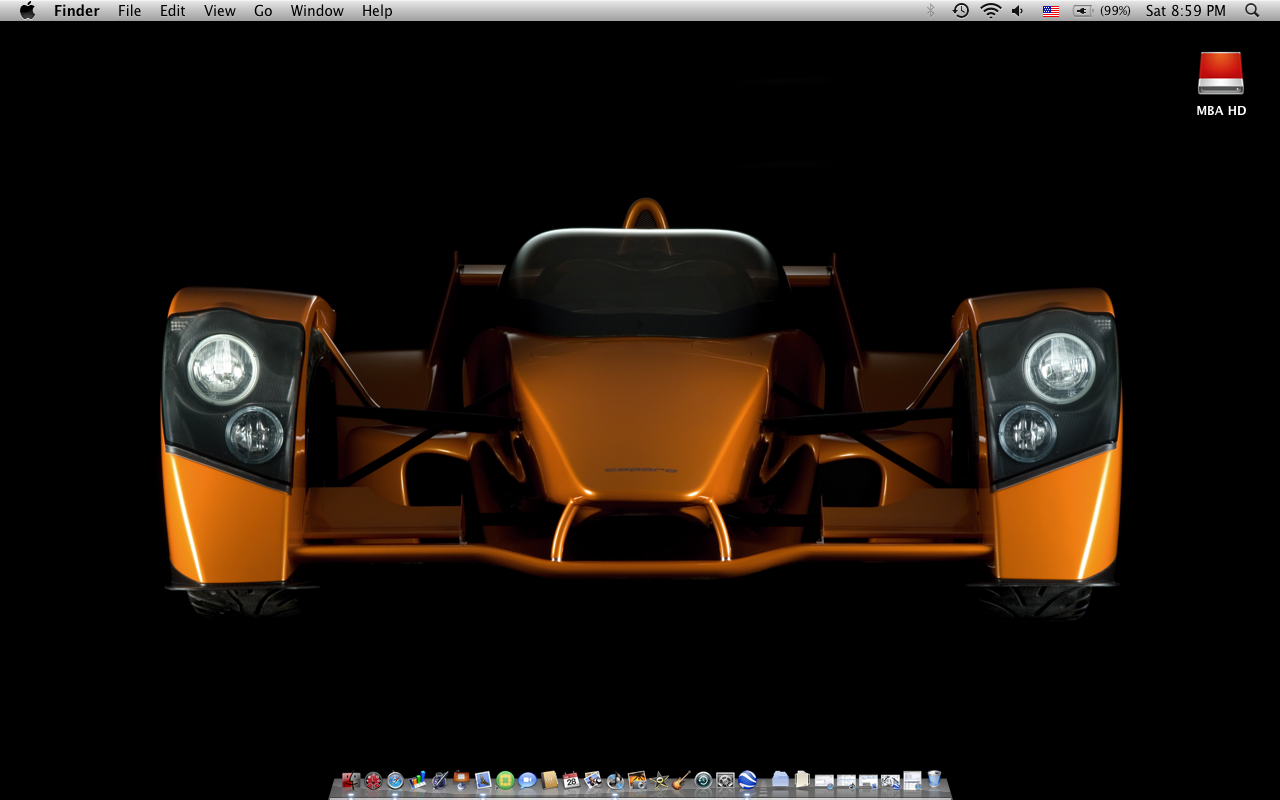The width and height of the screenshot is (1280, 800).
Task: Launch iMovie star icon in Dock
Action: click(659, 780)
